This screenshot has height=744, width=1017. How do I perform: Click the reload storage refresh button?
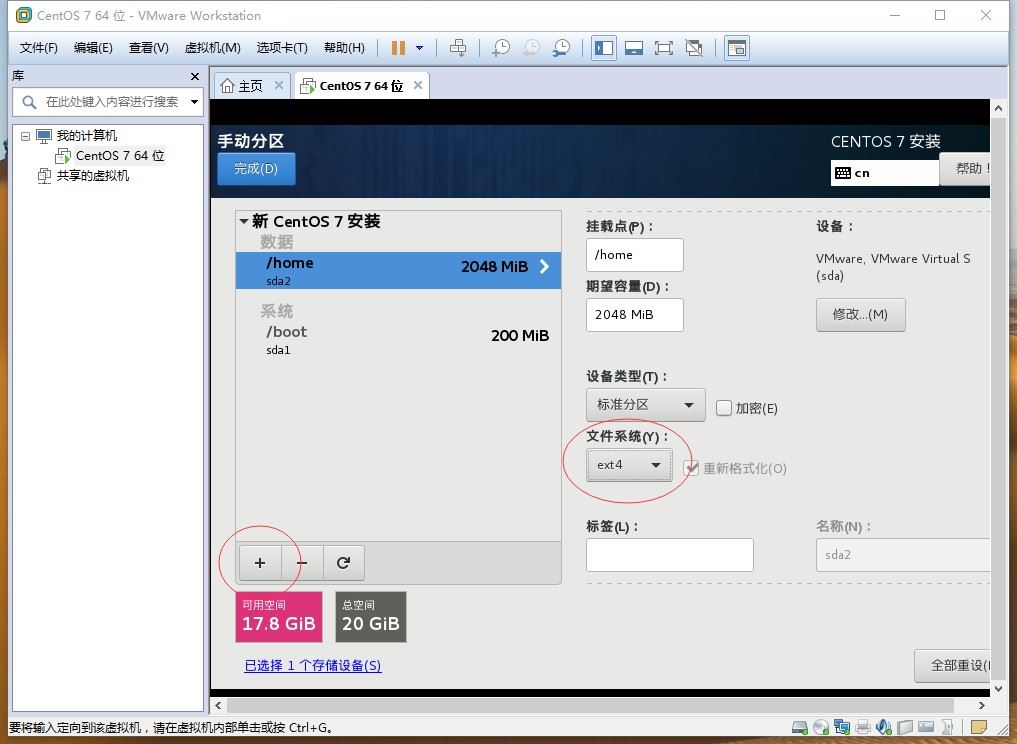(x=343, y=563)
